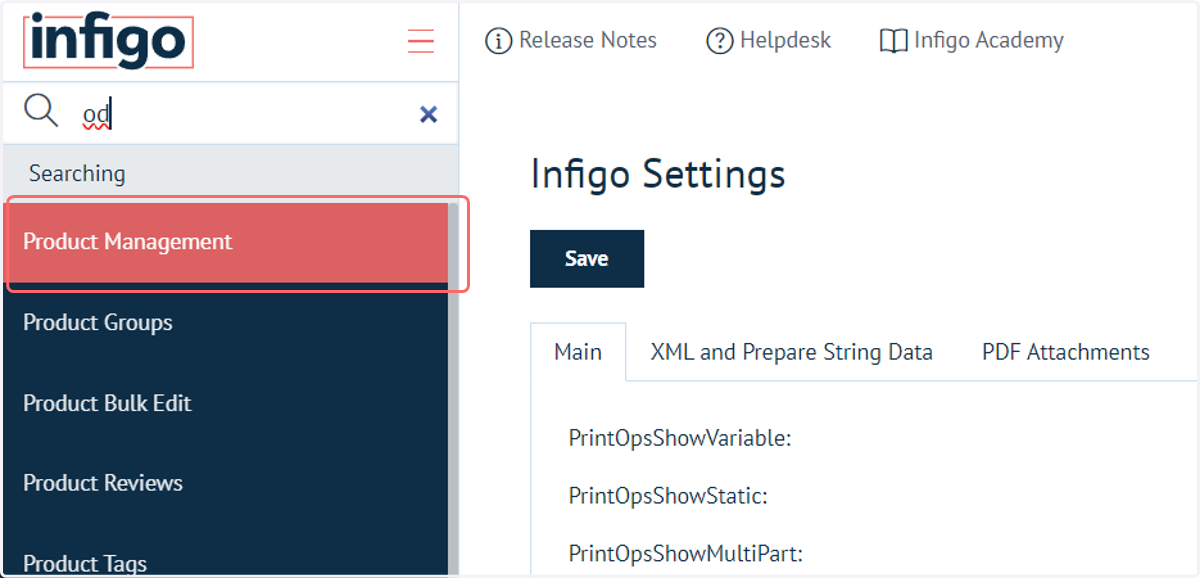Viewport: 1200px width, 578px height.
Task: Switch to the Main tab
Action: point(578,352)
